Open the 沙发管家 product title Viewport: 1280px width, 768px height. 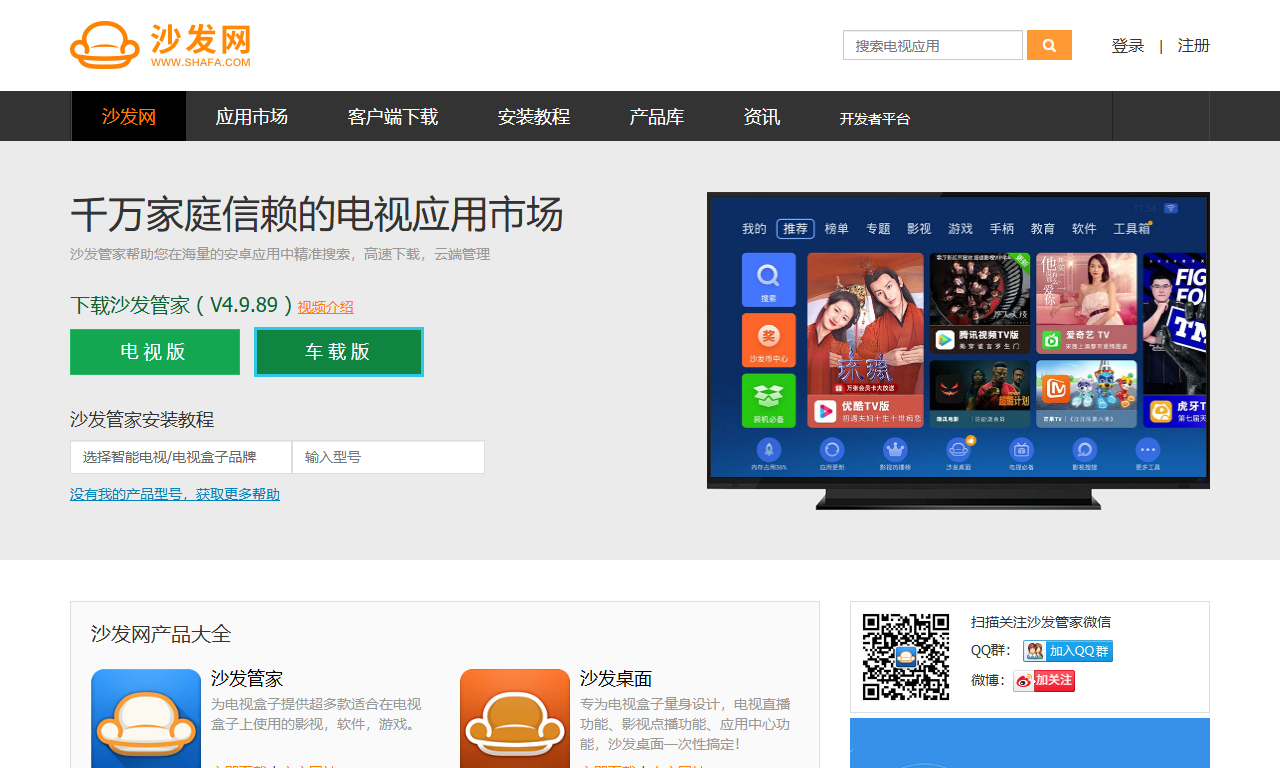coord(247,679)
